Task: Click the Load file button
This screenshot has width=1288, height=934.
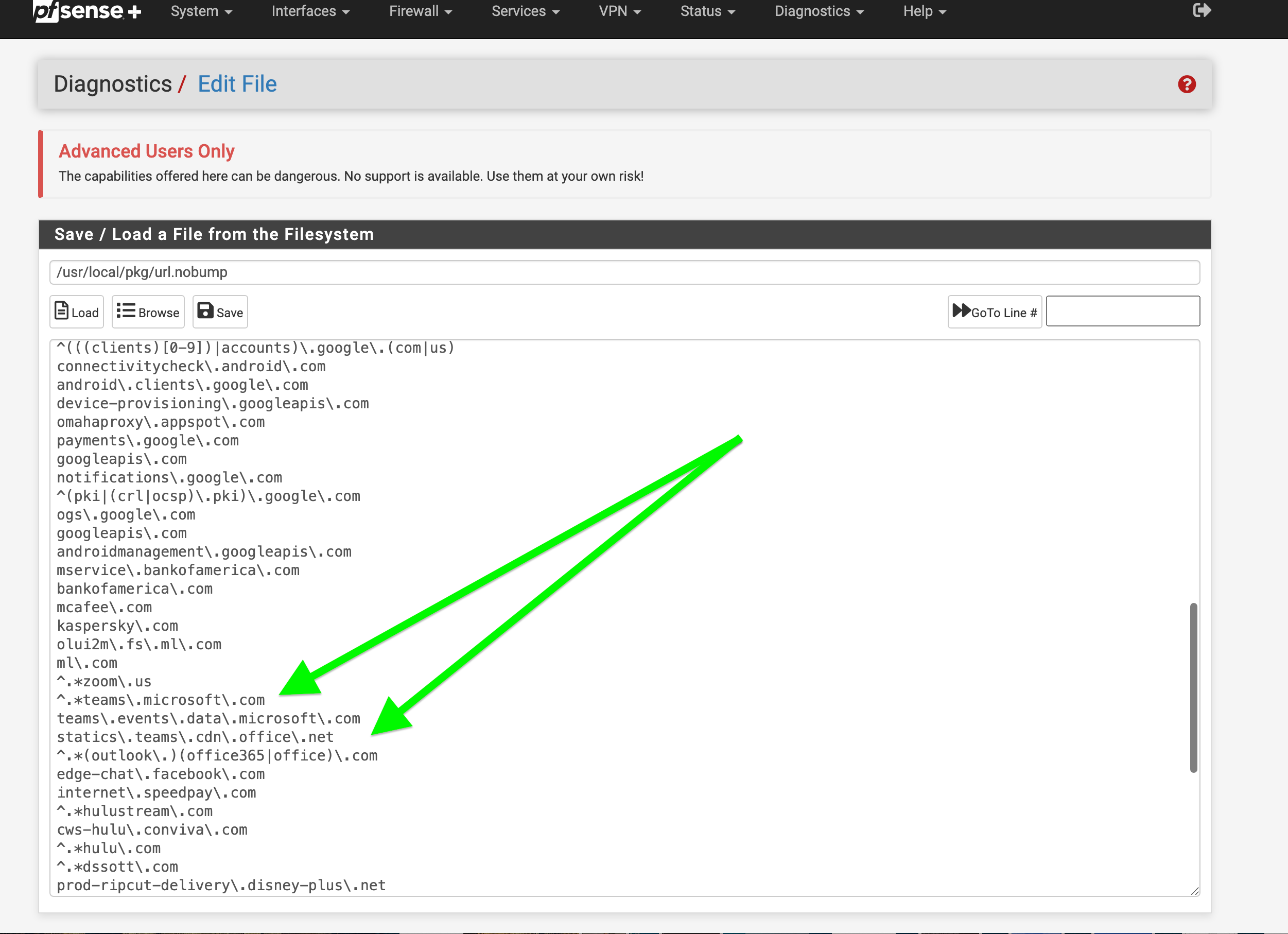Action: [x=77, y=312]
